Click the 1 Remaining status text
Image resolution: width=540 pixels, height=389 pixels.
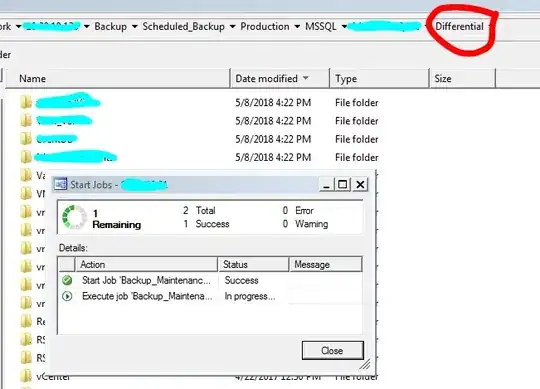pos(116,219)
